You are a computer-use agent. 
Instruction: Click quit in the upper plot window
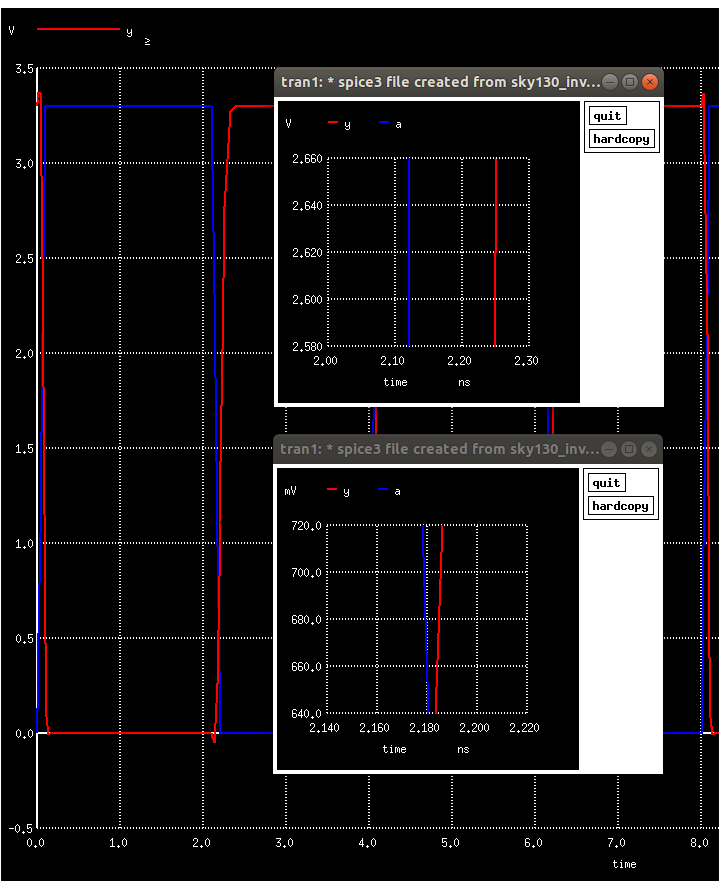coord(607,116)
